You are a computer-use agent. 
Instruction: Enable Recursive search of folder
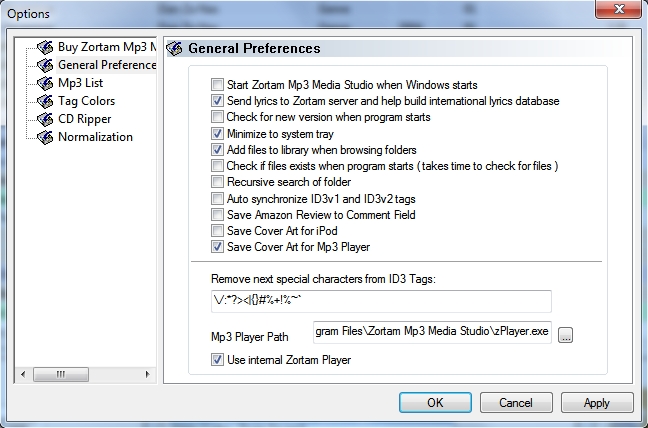217,182
